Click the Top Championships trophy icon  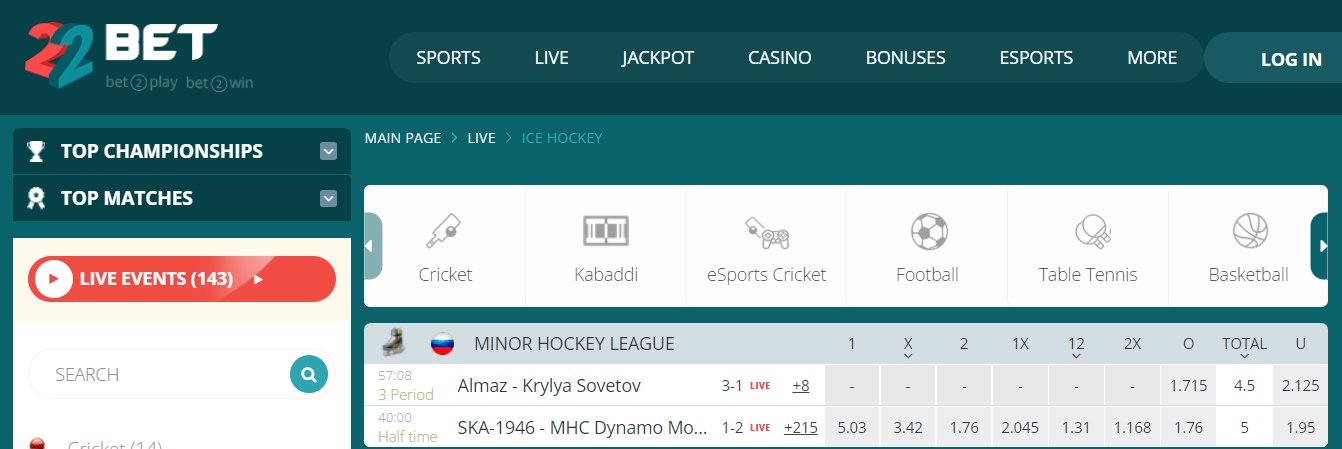[x=37, y=152]
